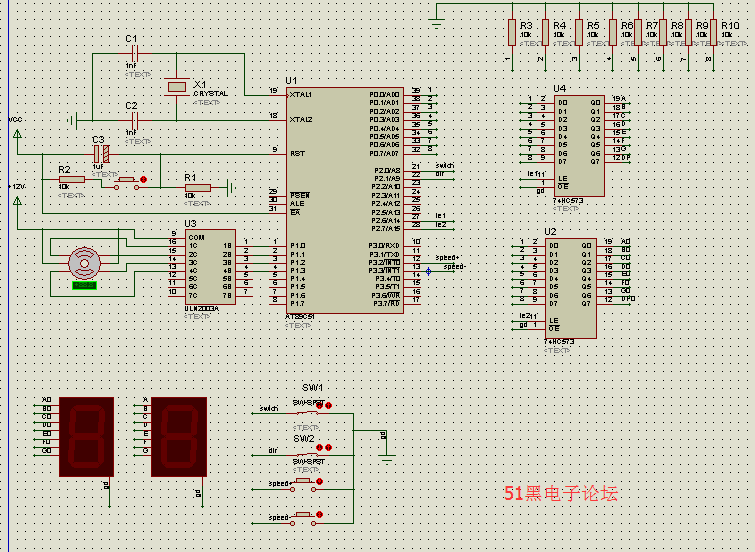The image size is (755, 552).
Task: Click the le2 net label at P2.7
Action: tap(441, 224)
